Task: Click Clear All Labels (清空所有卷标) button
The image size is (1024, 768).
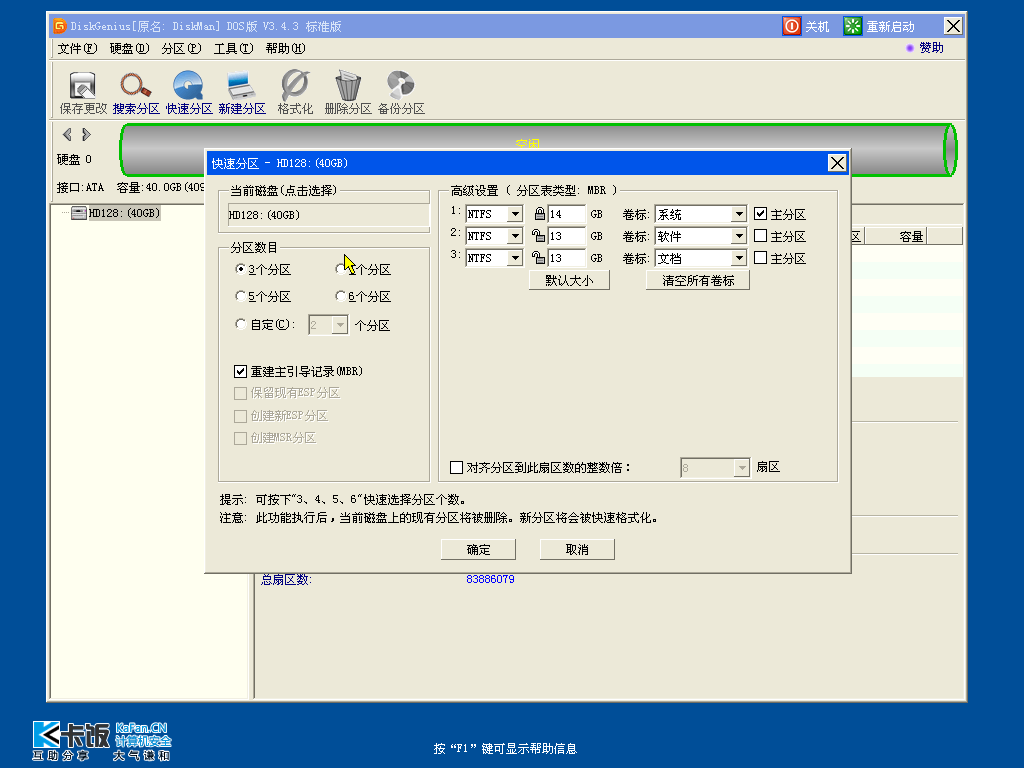Action: [697, 280]
